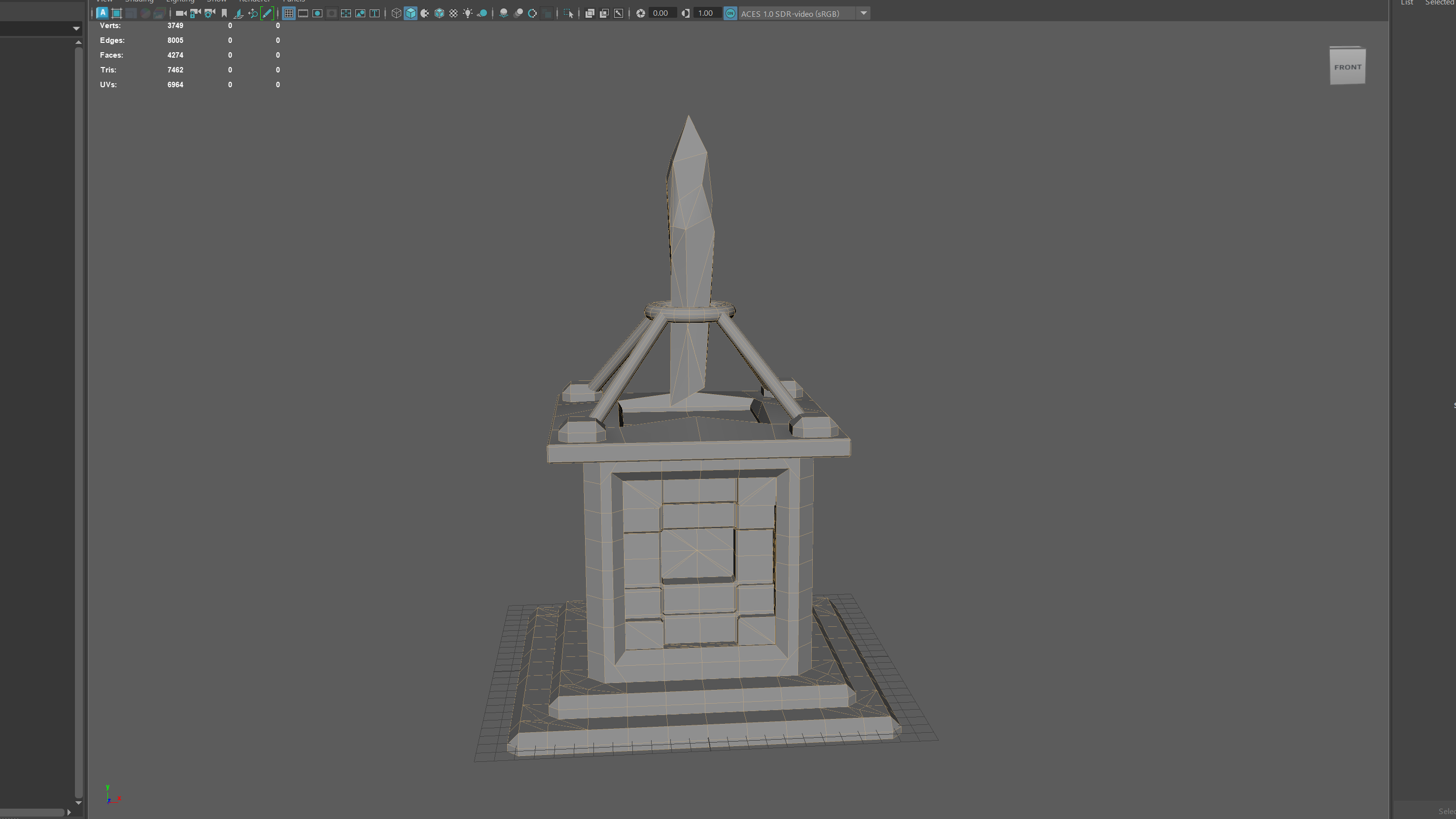Click the FRONT view cube face
This screenshot has height=819, width=1456.
coord(1348,67)
